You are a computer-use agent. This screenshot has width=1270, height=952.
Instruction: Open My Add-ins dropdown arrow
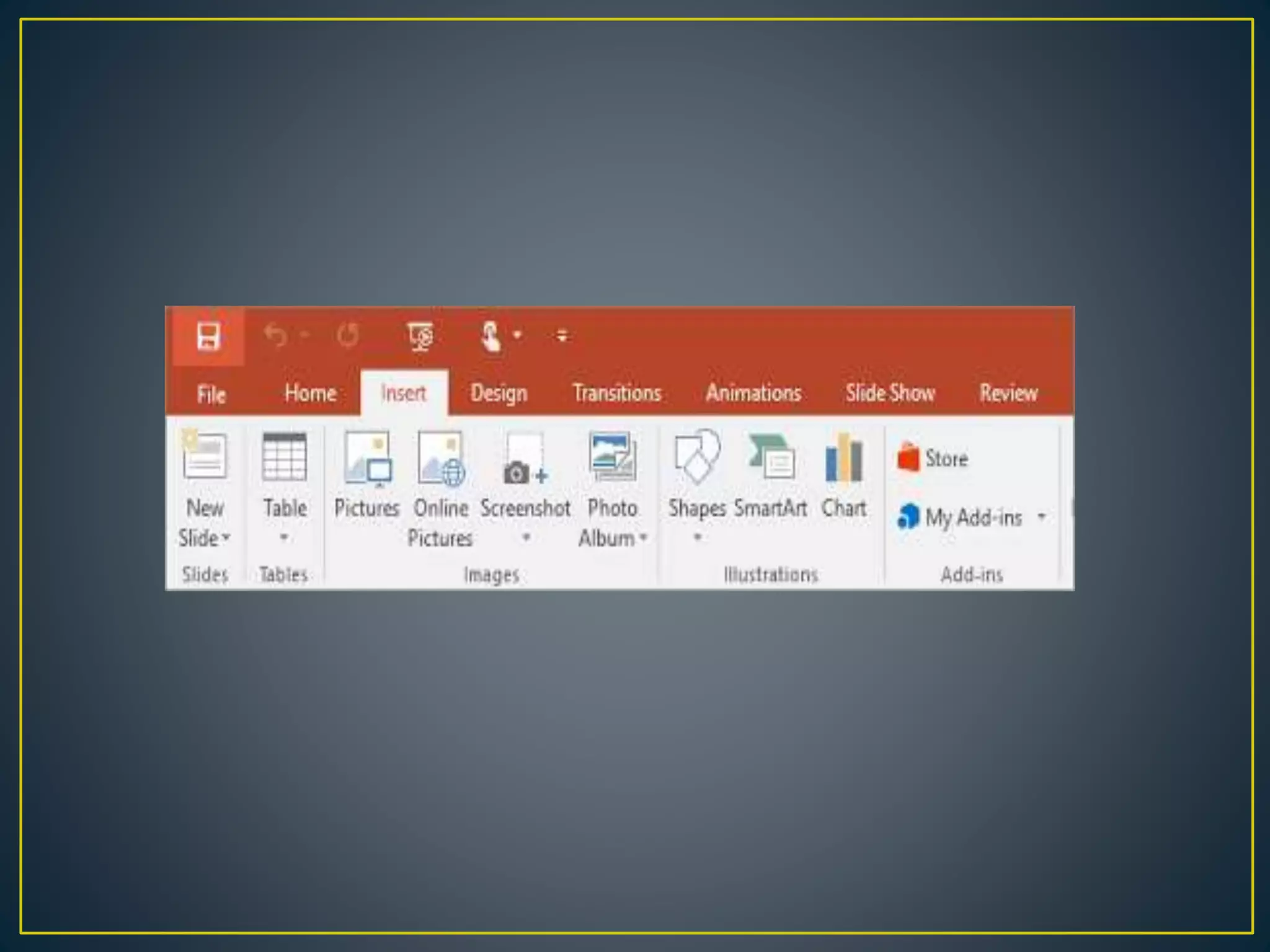click(1042, 516)
